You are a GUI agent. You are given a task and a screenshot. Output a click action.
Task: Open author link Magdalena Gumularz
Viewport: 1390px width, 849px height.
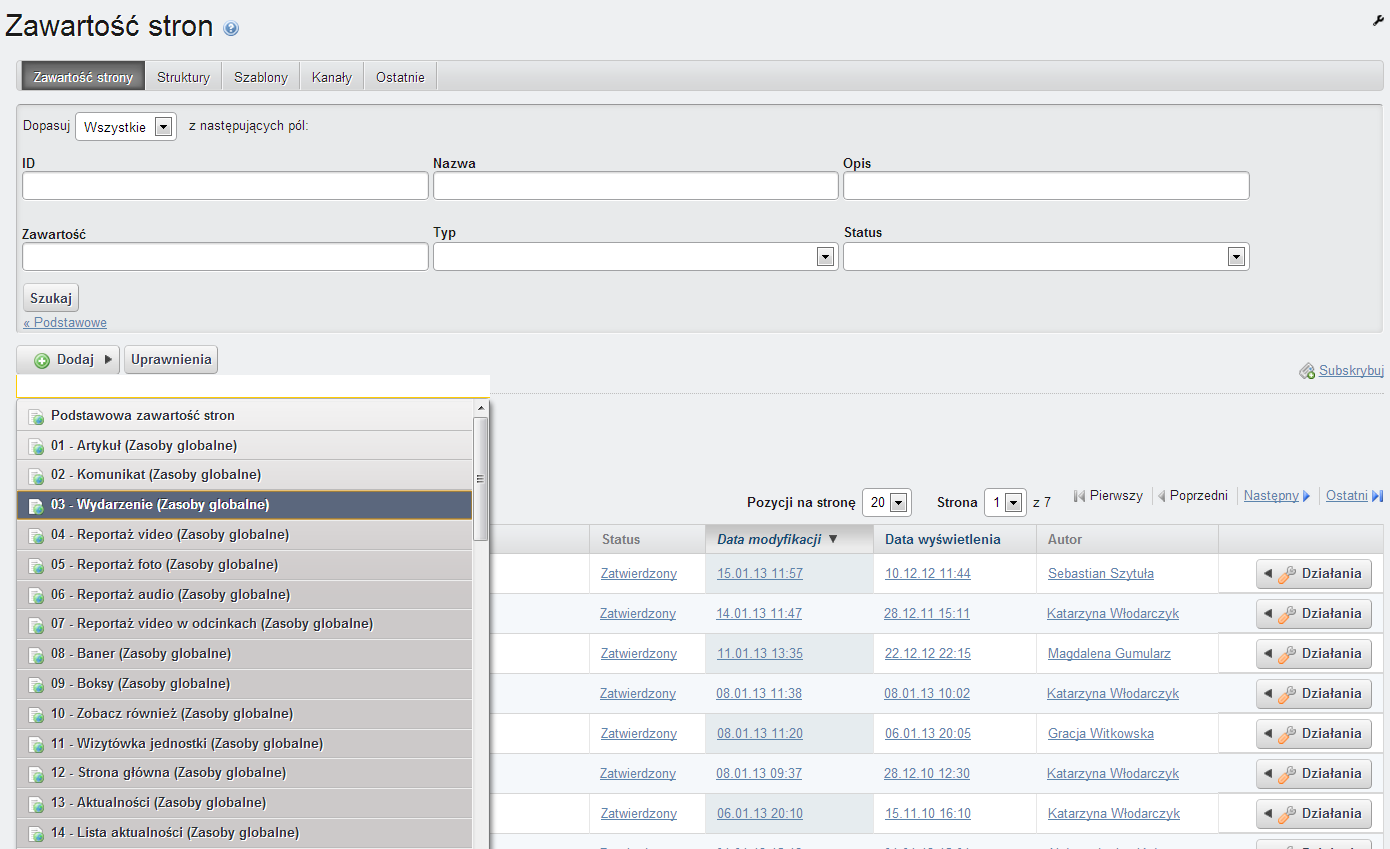pos(1109,654)
